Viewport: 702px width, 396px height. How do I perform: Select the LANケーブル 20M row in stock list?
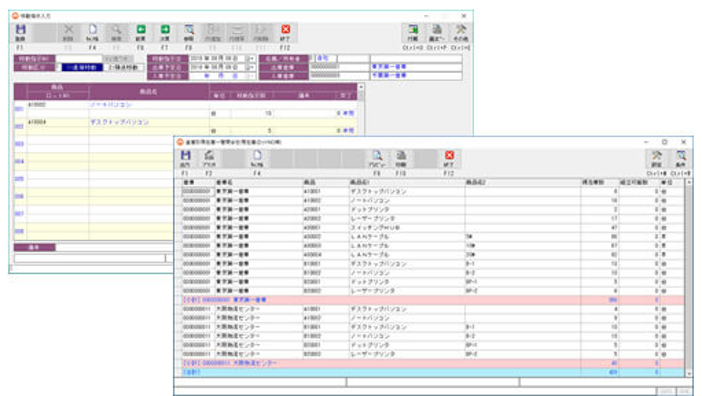(x=432, y=255)
